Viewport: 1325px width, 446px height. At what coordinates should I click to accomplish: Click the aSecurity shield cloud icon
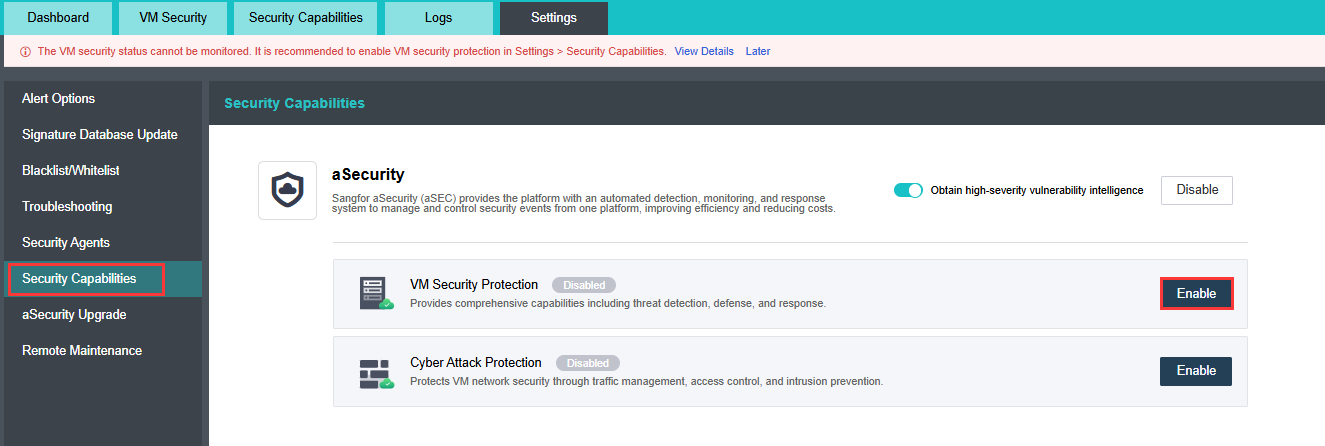[287, 190]
